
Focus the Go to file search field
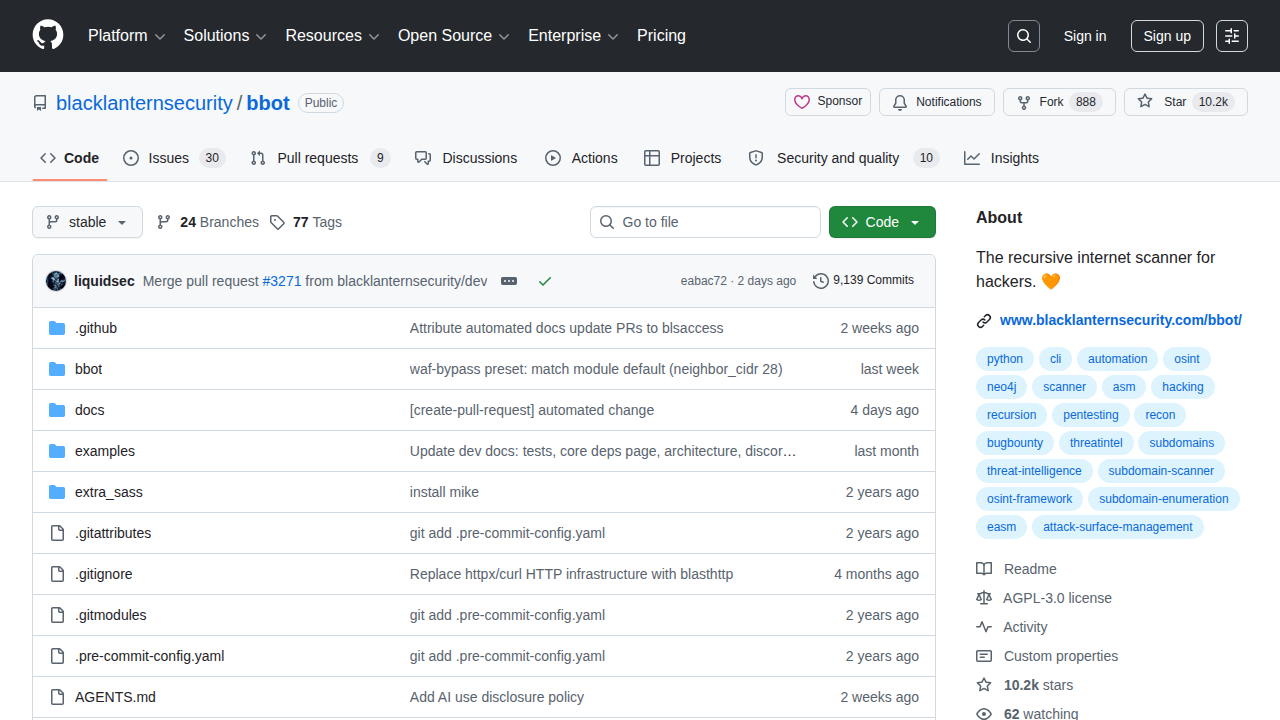click(705, 222)
